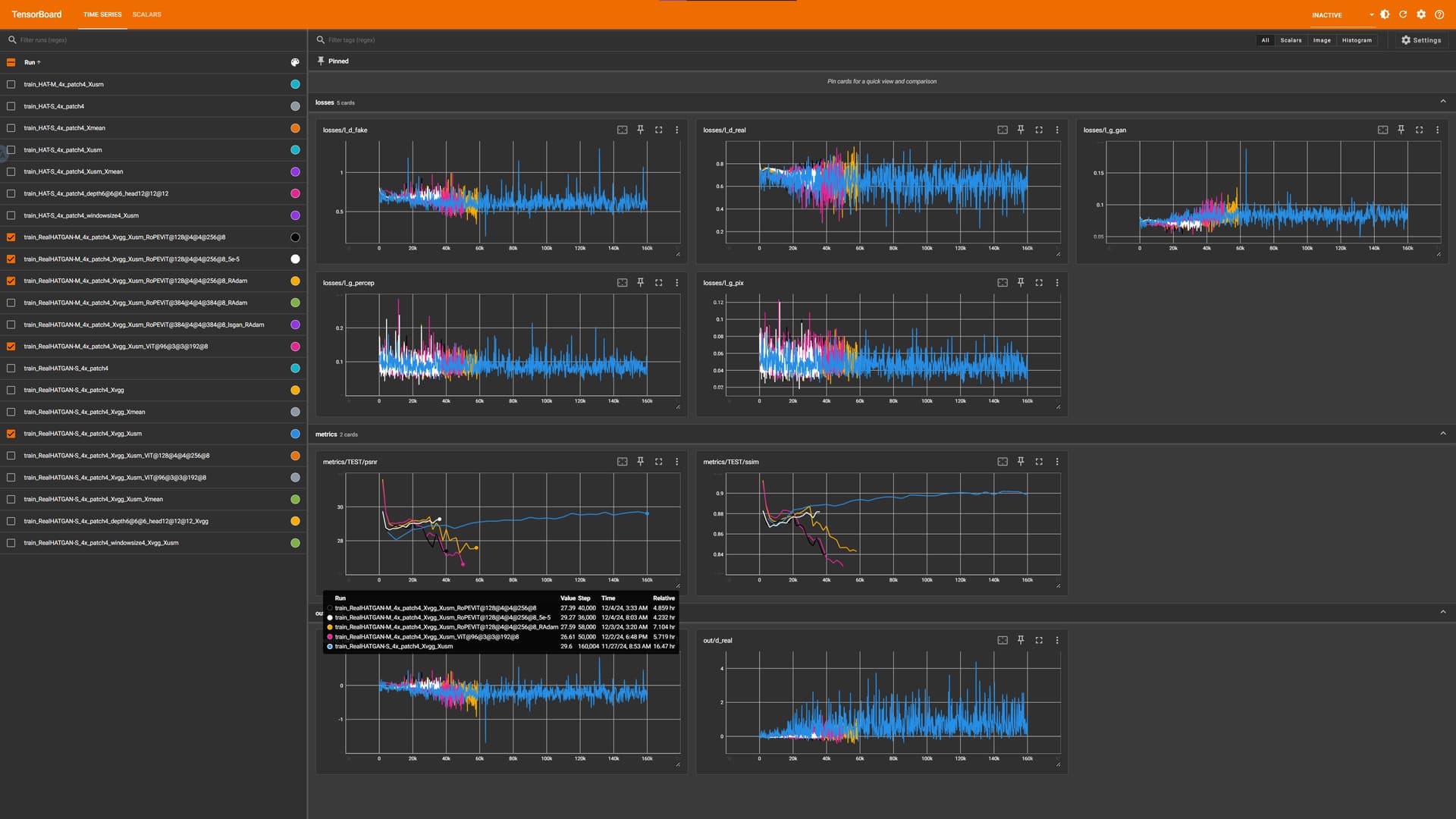Pin the metrics/TEST/ssim card
This screenshot has width=1456, height=819.
pyautogui.click(x=1021, y=461)
